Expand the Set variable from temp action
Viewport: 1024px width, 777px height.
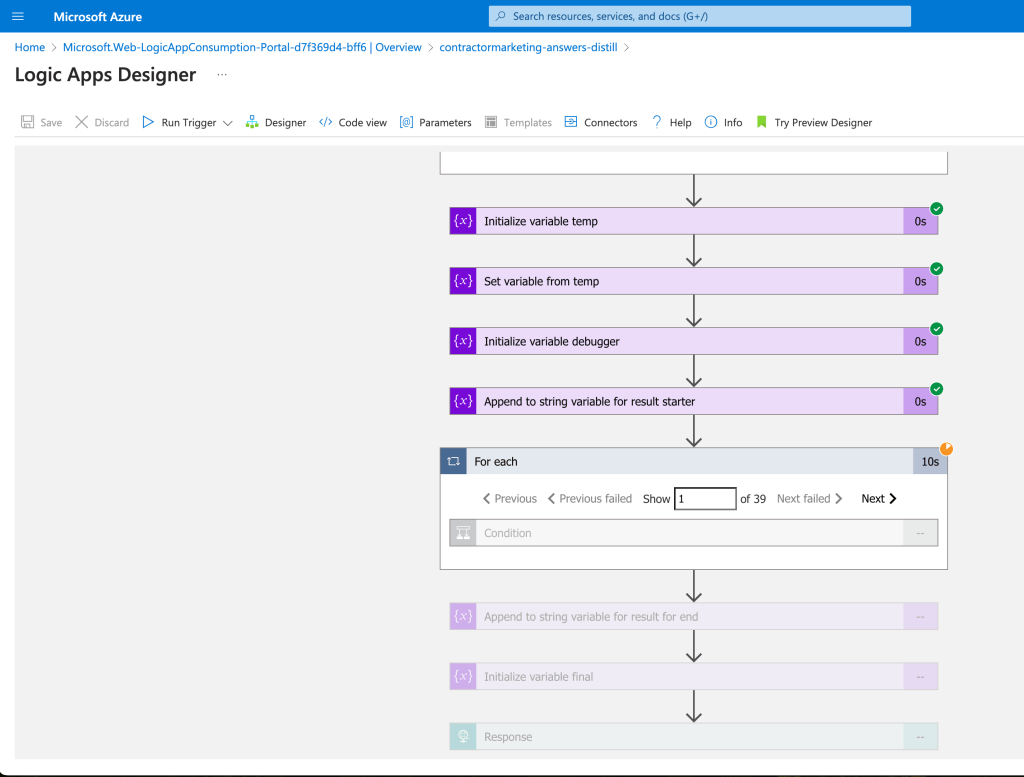click(x=694, y=281)
